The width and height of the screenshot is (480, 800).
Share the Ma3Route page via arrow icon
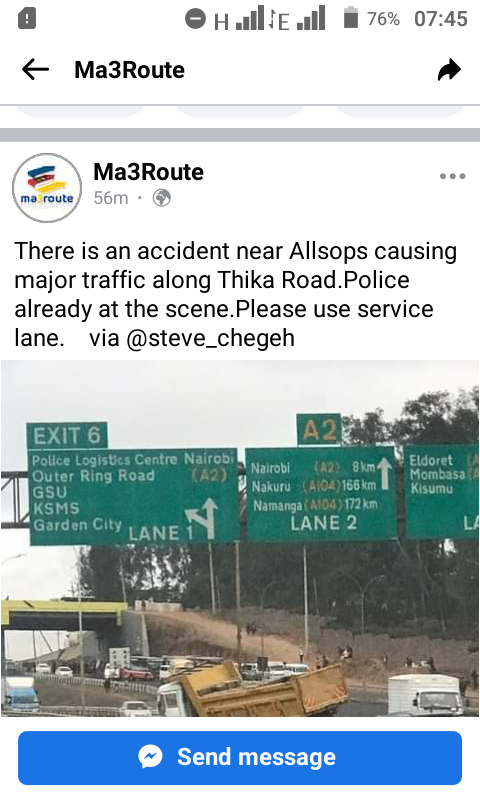[x=449, y=70]
